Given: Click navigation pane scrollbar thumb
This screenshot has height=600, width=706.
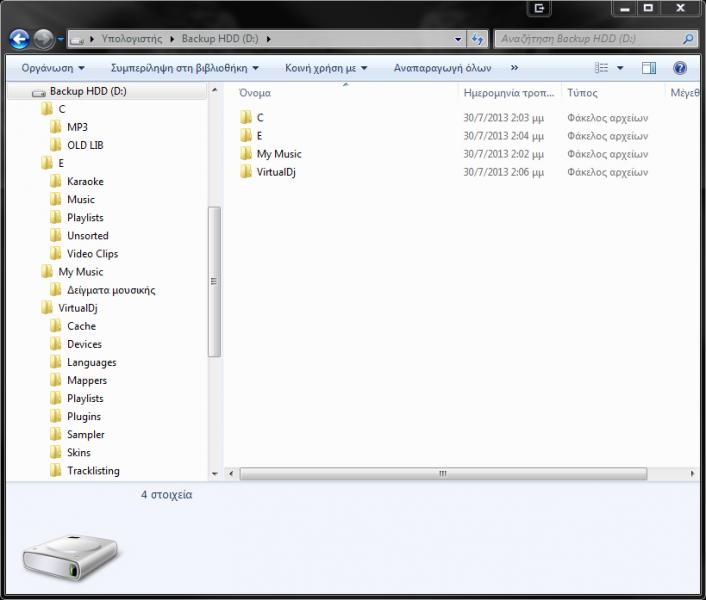Looking at the screenshot, I should pos(214,282).
